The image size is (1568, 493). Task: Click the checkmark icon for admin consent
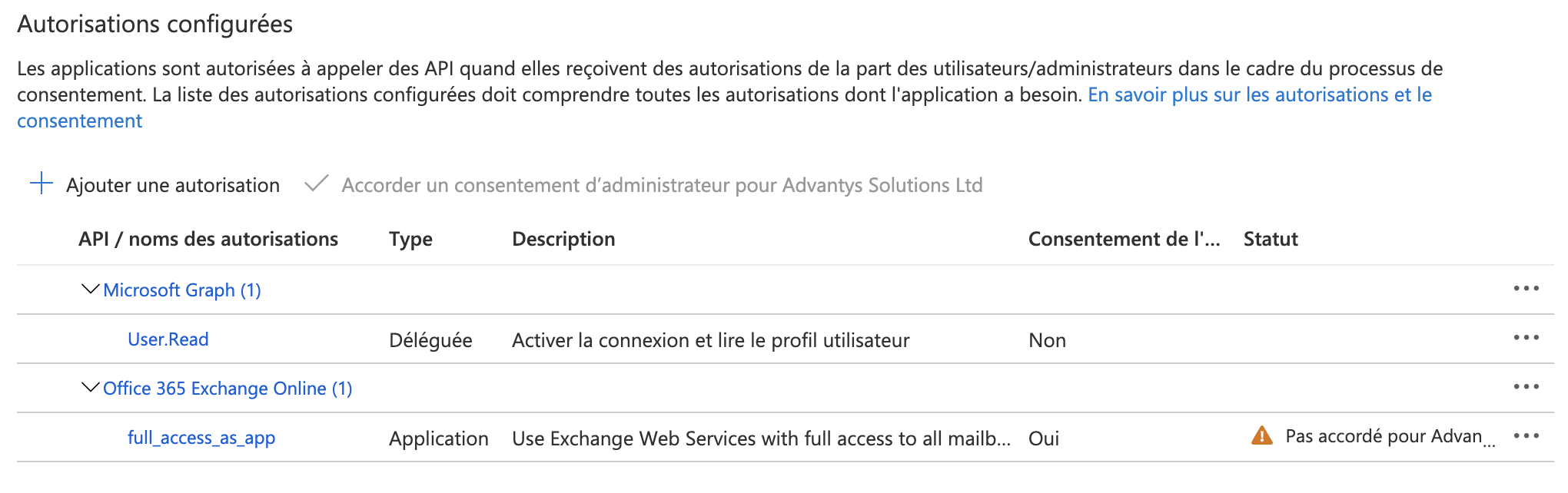316,184
